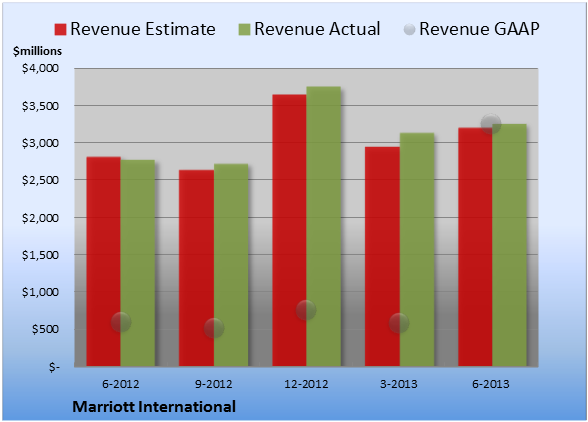Click the 12-2012 axis label

pos(306,384)
